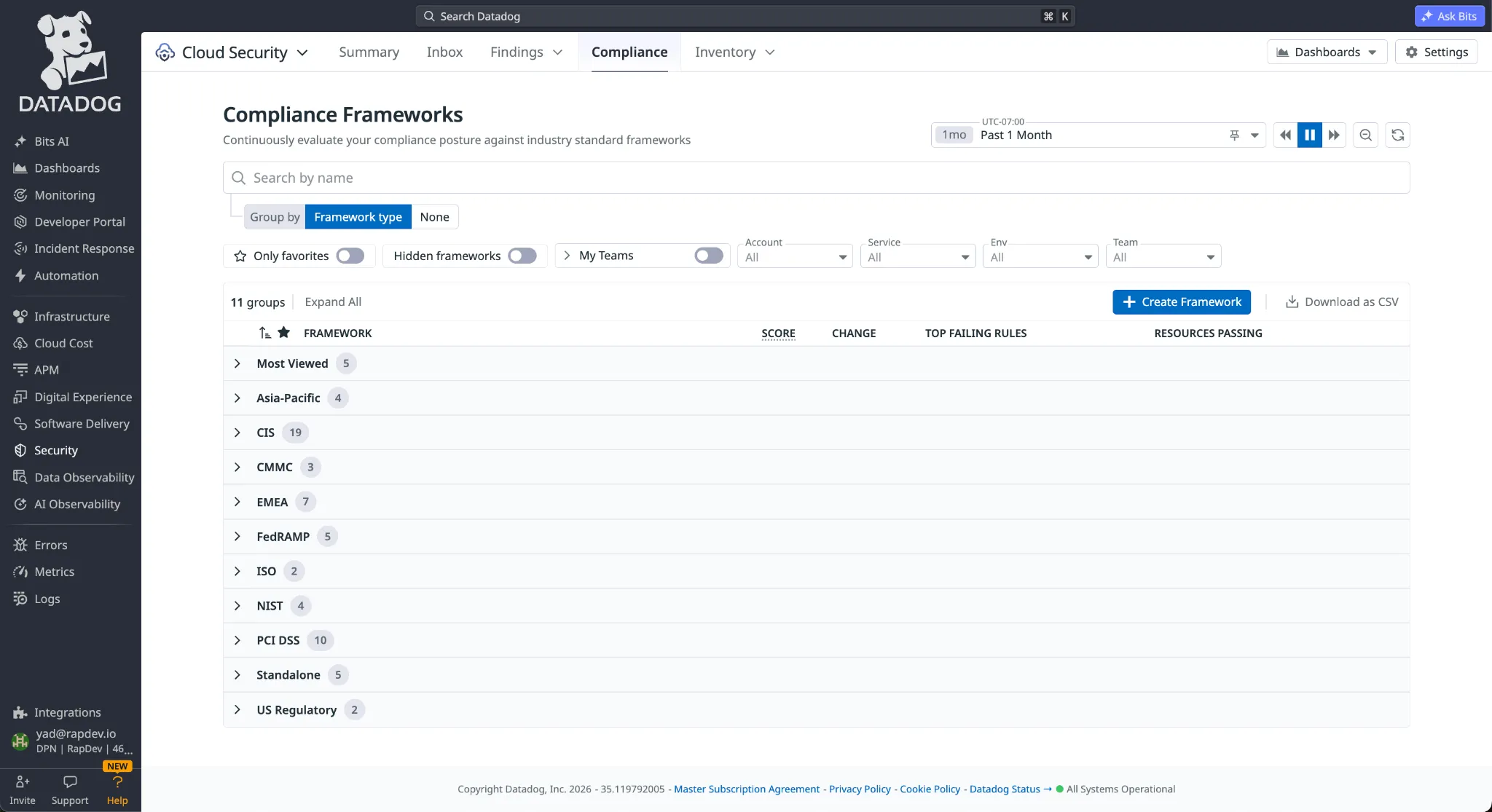Click the Create Framework button

point(1182,301)
